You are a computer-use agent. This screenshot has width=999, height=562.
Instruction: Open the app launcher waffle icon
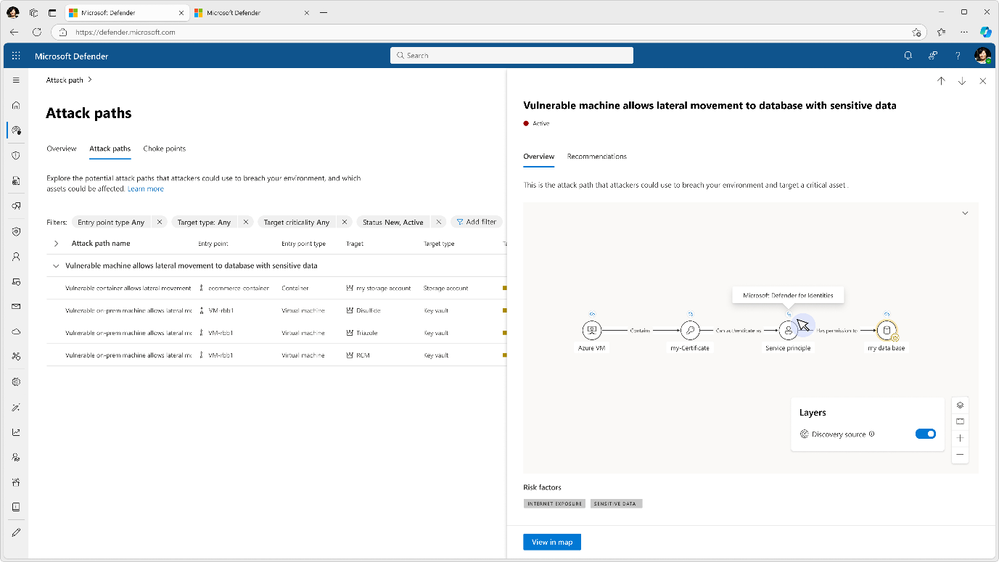16,55
